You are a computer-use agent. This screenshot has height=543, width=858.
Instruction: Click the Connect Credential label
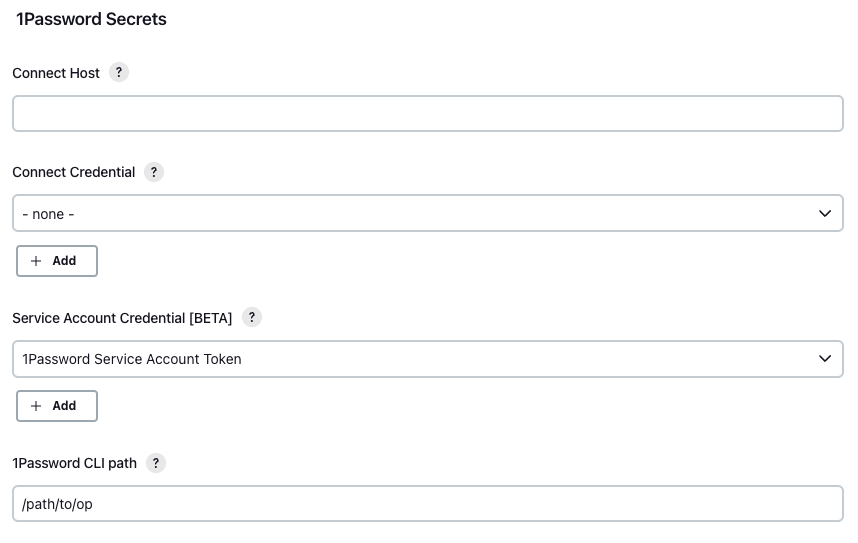coord(74,172)
